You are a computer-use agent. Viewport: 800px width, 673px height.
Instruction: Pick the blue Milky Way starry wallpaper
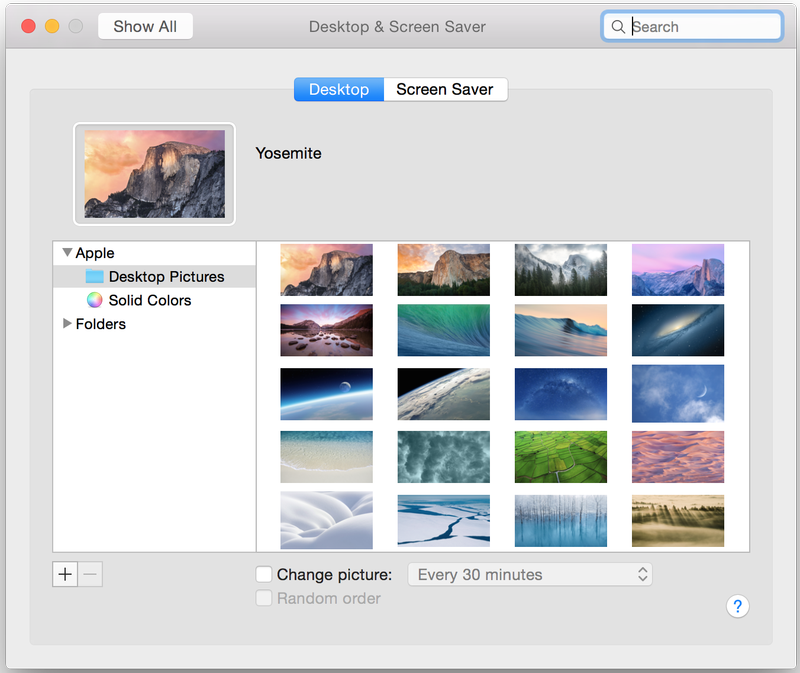click(561, 394)
